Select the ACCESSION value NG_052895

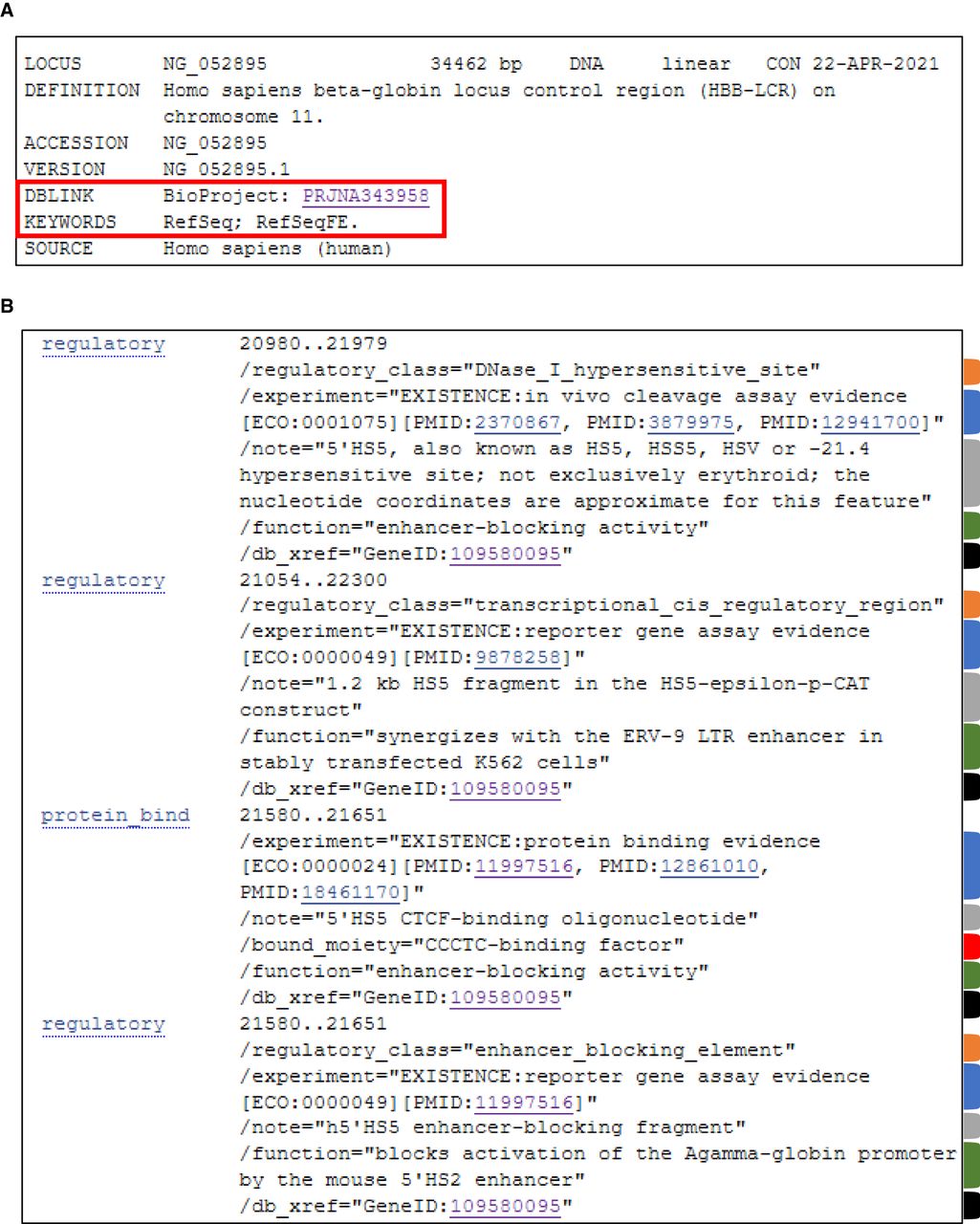click(215, 142)
